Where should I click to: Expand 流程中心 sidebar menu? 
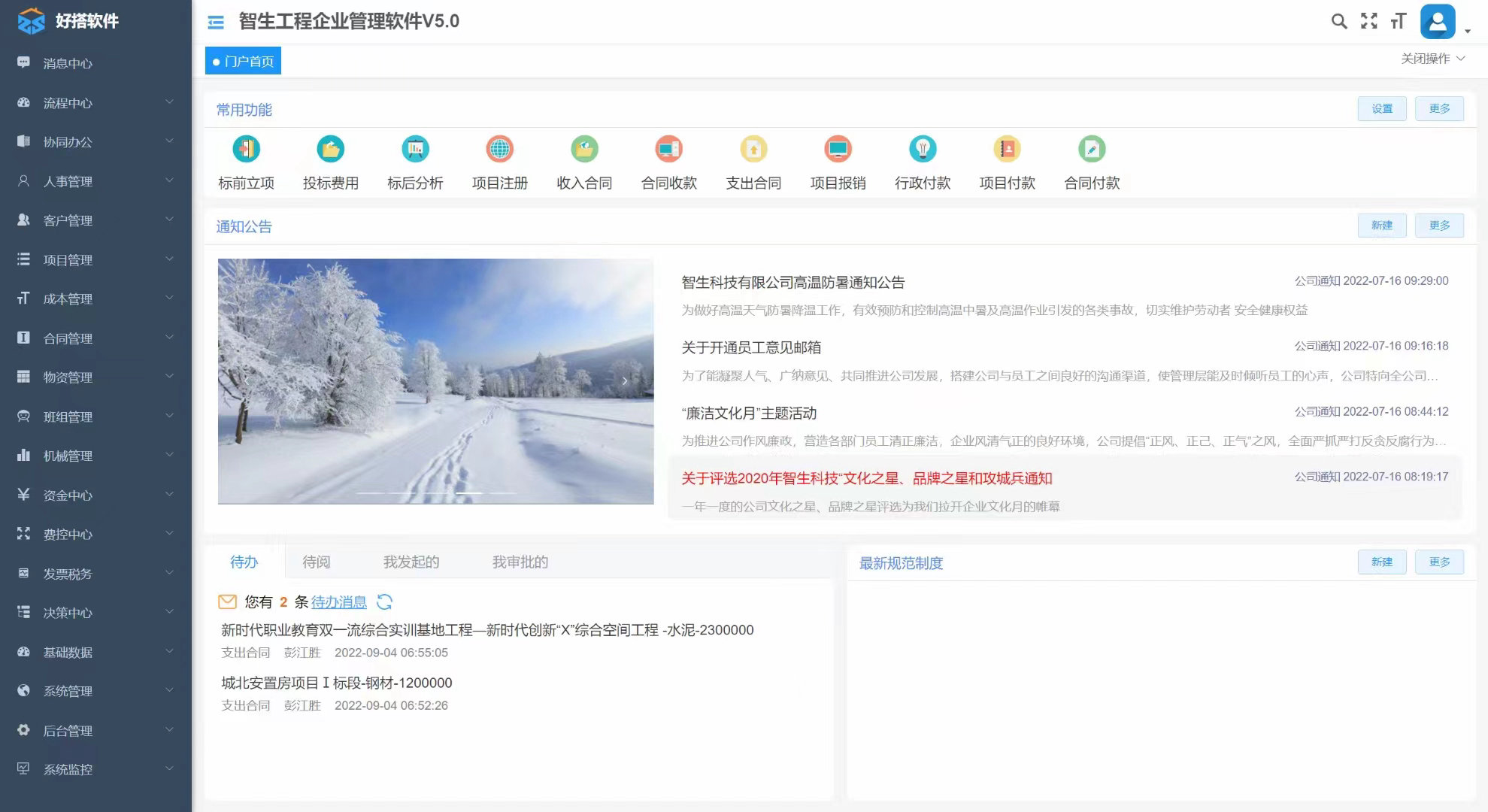pos(95,102)
